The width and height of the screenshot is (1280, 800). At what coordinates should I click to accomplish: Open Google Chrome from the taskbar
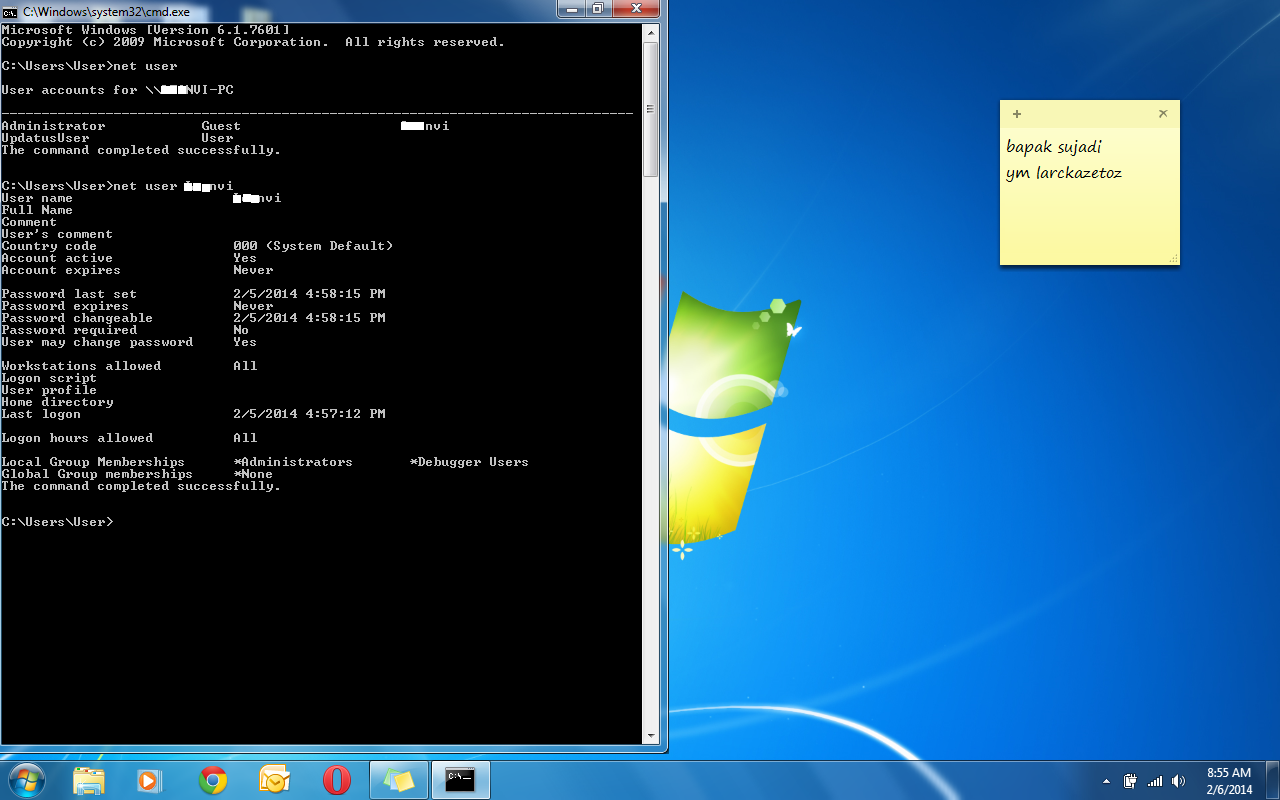[x=212, y=780]
